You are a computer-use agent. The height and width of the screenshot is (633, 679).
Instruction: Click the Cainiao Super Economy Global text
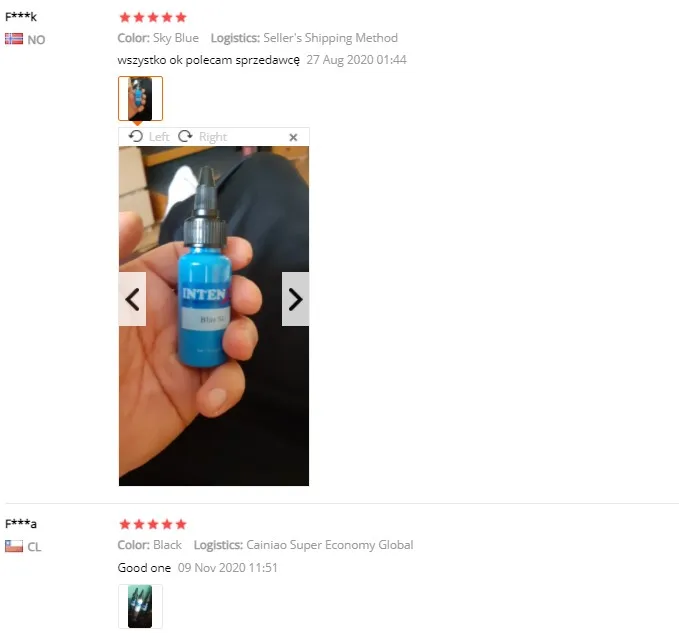(x=330, y=545)
